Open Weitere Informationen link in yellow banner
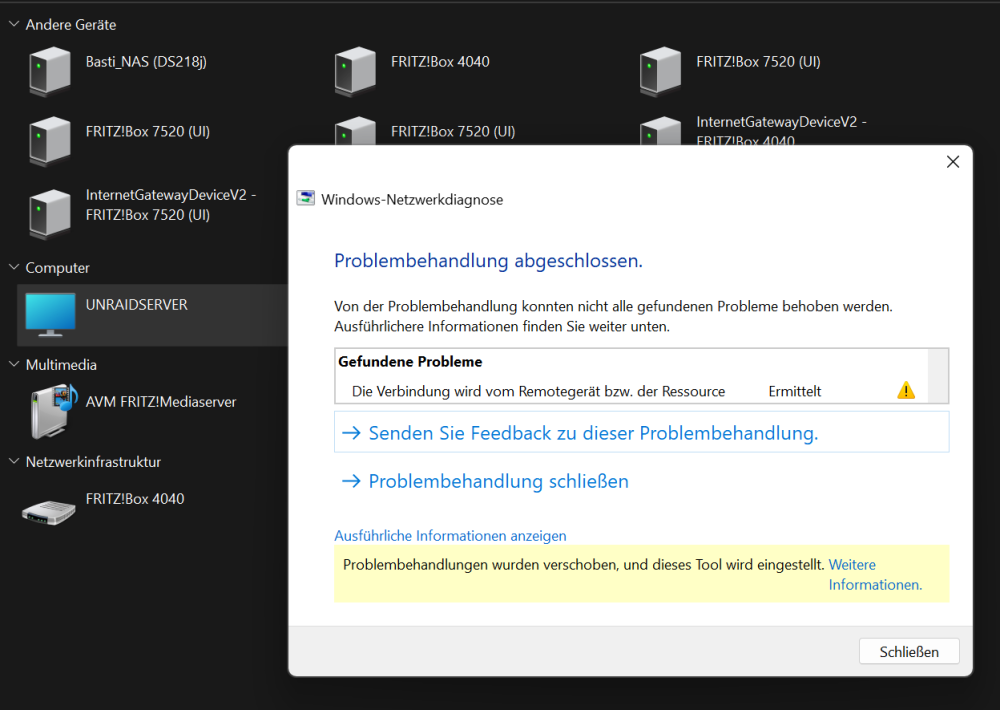Image resolution: width=1000 pixels, height=710 pixels. [875, 575]
